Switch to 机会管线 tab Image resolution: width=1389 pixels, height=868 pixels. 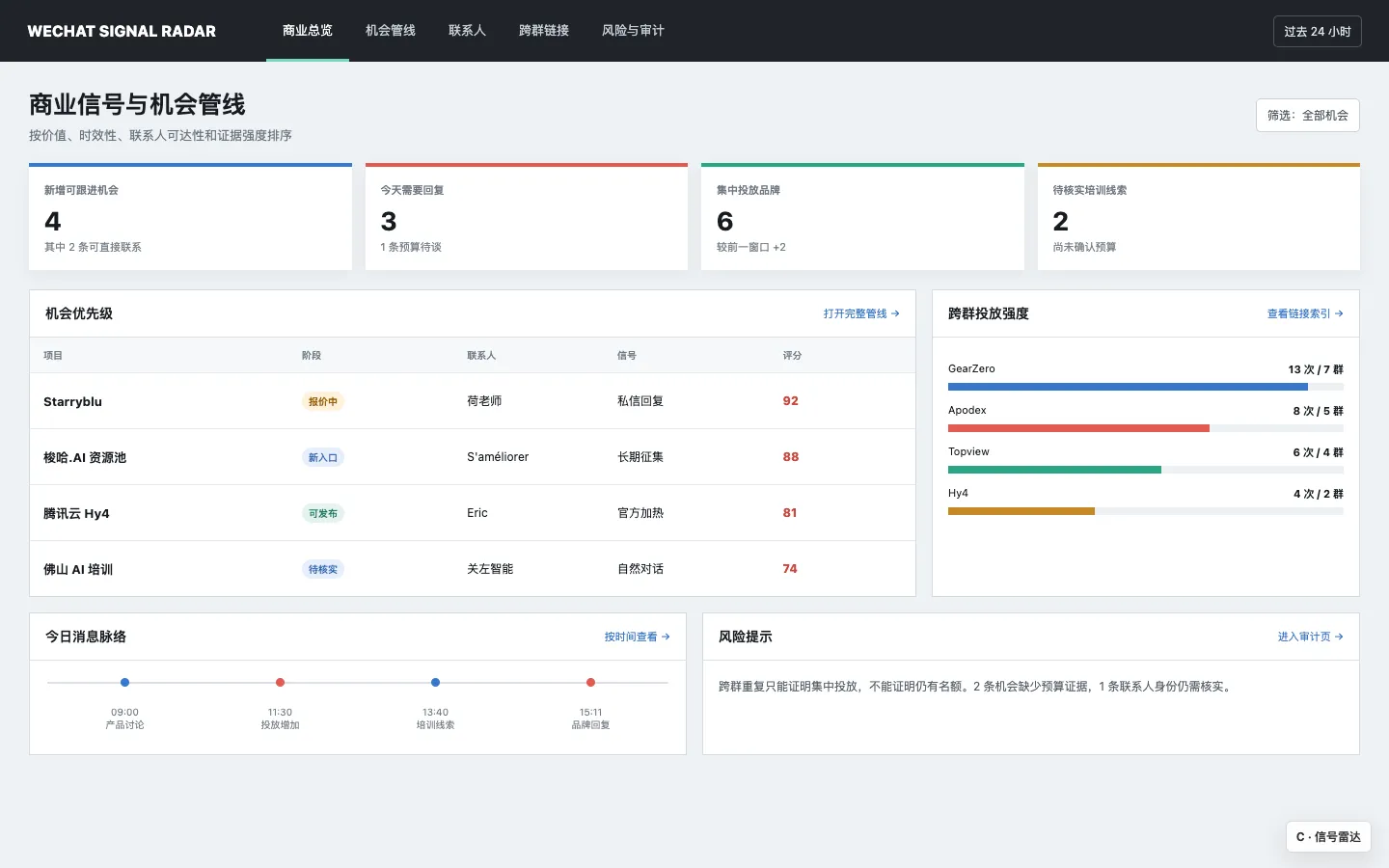coord(391,31)
